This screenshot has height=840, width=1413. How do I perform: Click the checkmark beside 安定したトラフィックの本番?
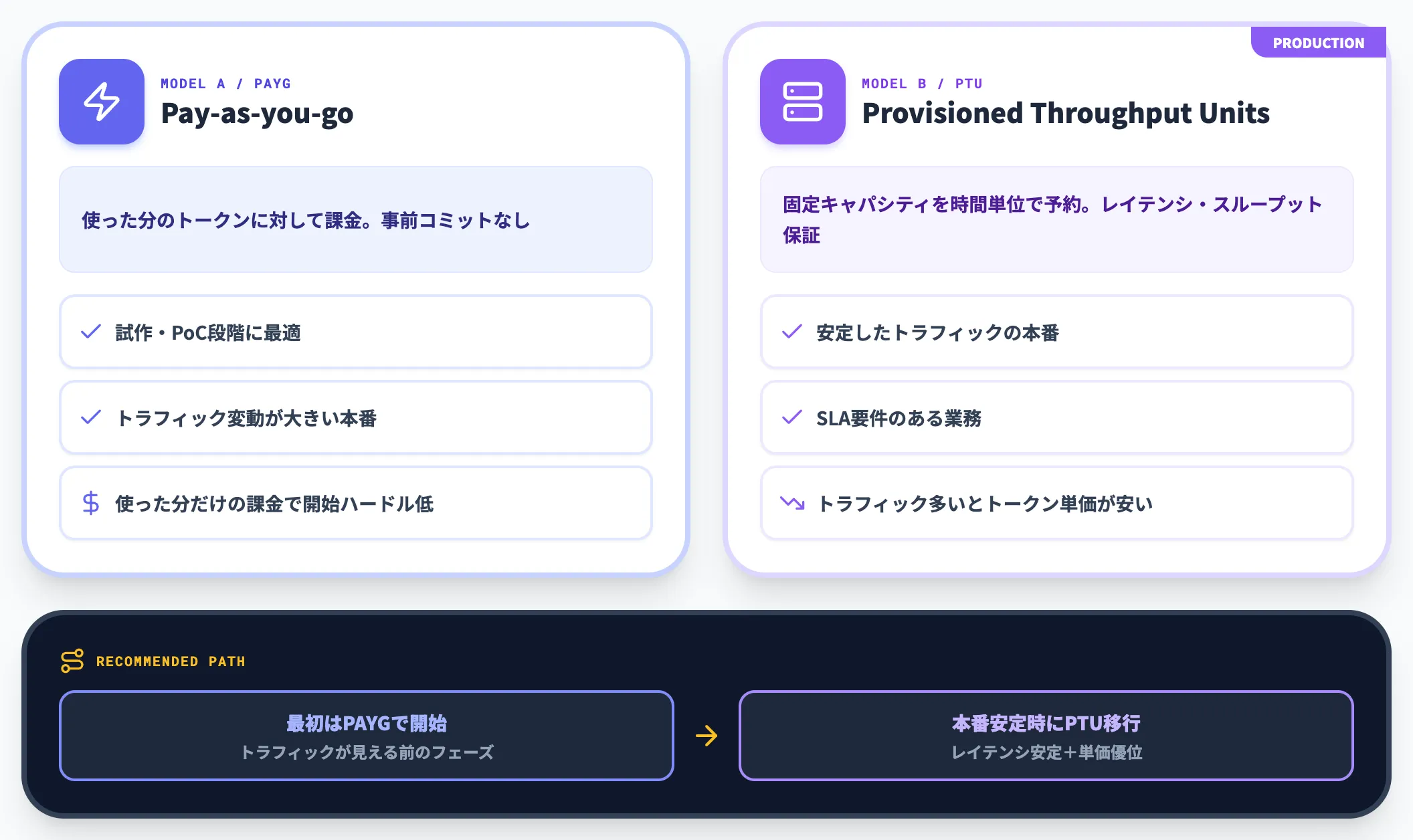pos(792,332)
